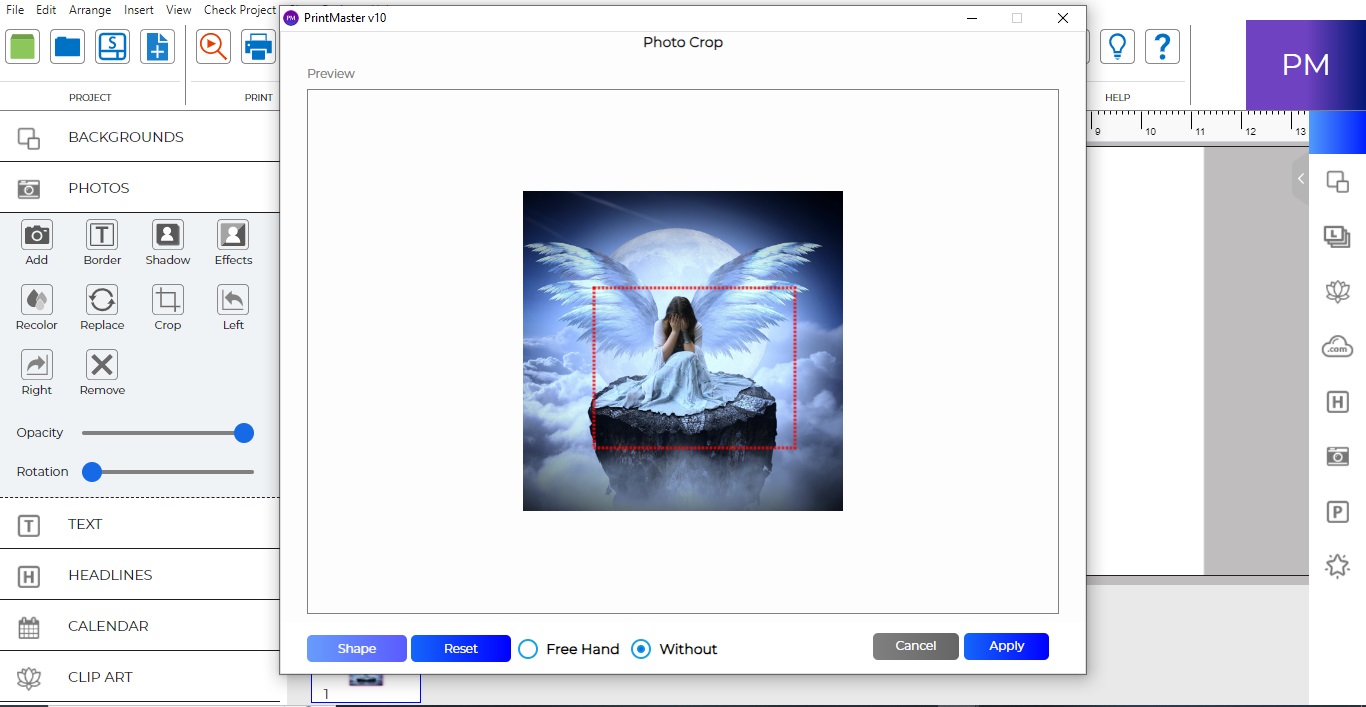Expand the CLIP ART panel section

coord(140,677)
